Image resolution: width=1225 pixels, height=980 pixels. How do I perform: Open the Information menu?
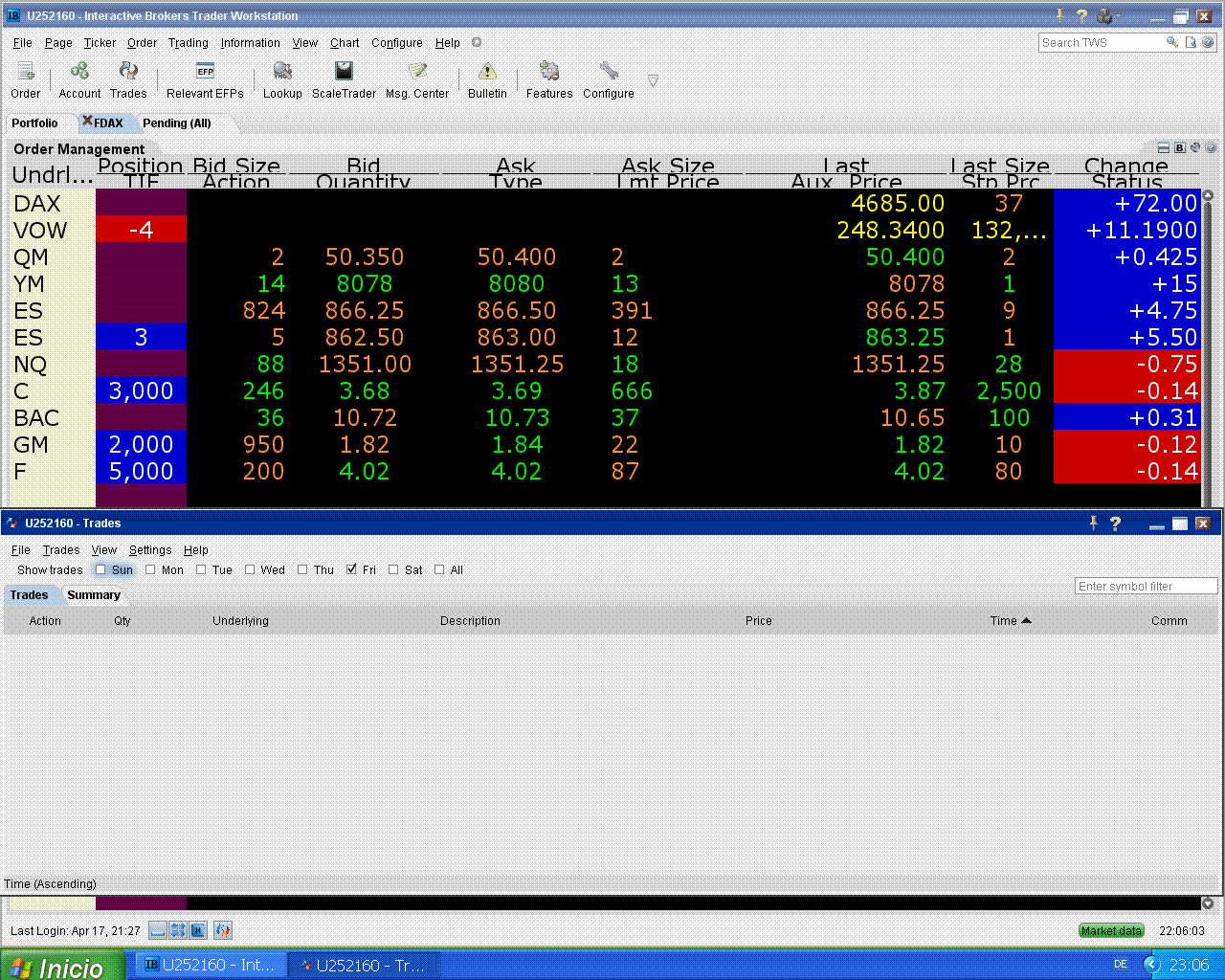click(x=251, y=42)
